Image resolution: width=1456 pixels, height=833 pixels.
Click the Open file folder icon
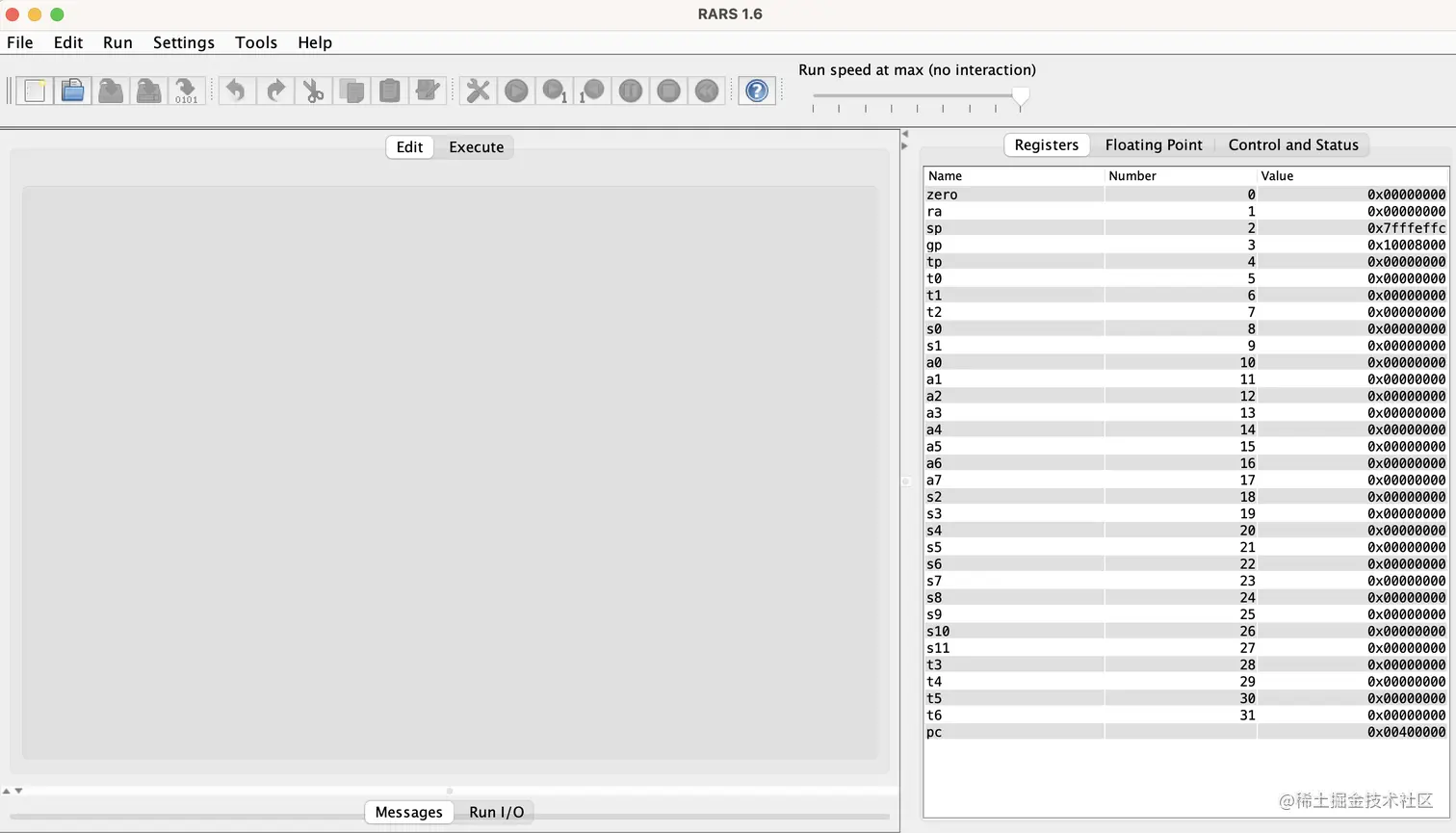tap(72, 91)
